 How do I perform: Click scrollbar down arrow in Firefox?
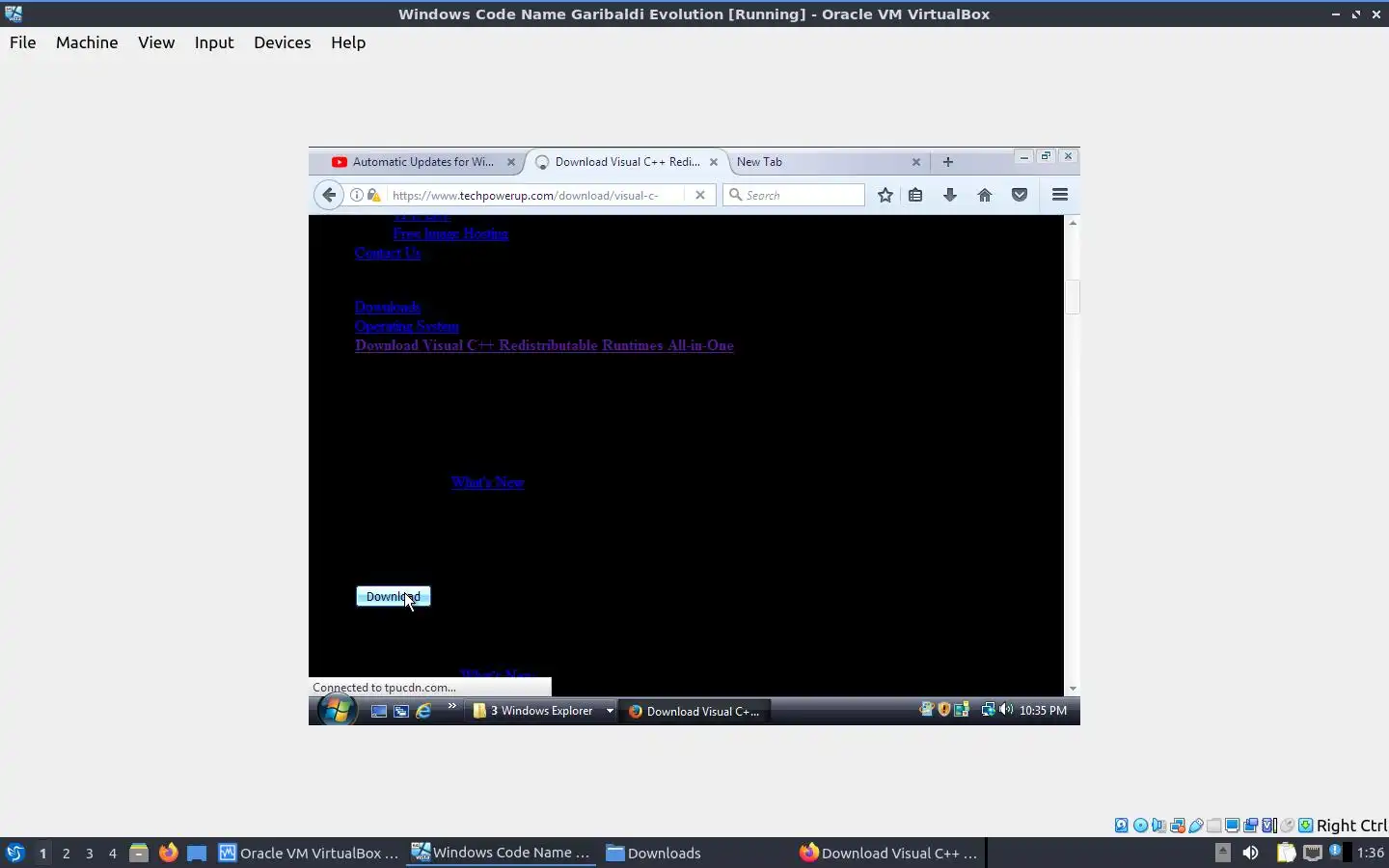pyautogui.click(x=1073, y=690)
